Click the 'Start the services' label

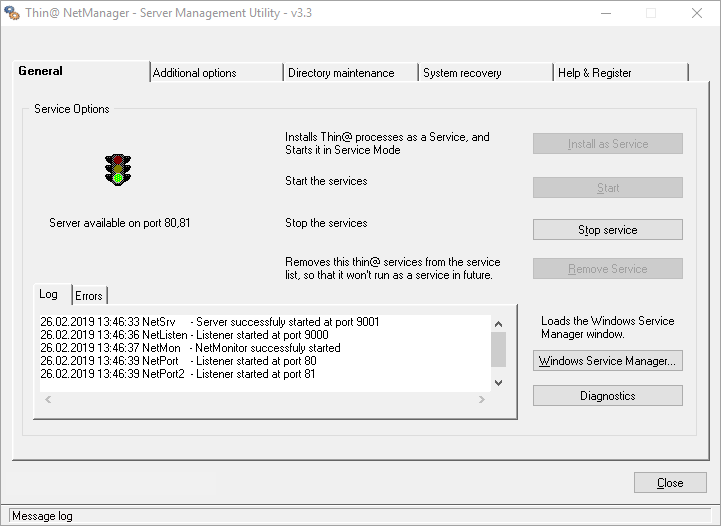point(326,181)
